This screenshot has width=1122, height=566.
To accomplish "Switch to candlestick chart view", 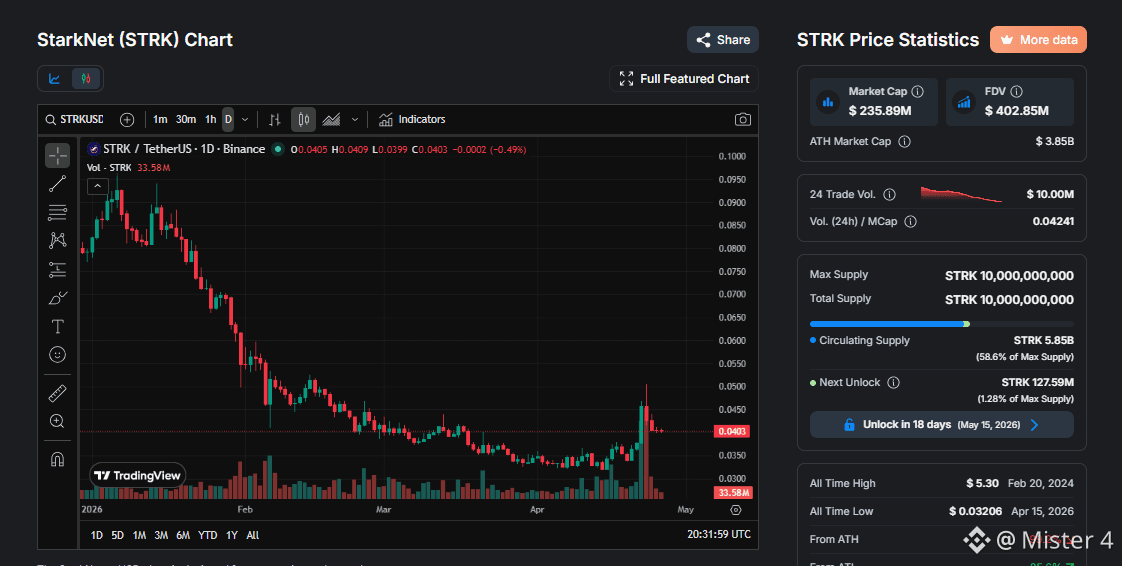I will click(86, 79).
